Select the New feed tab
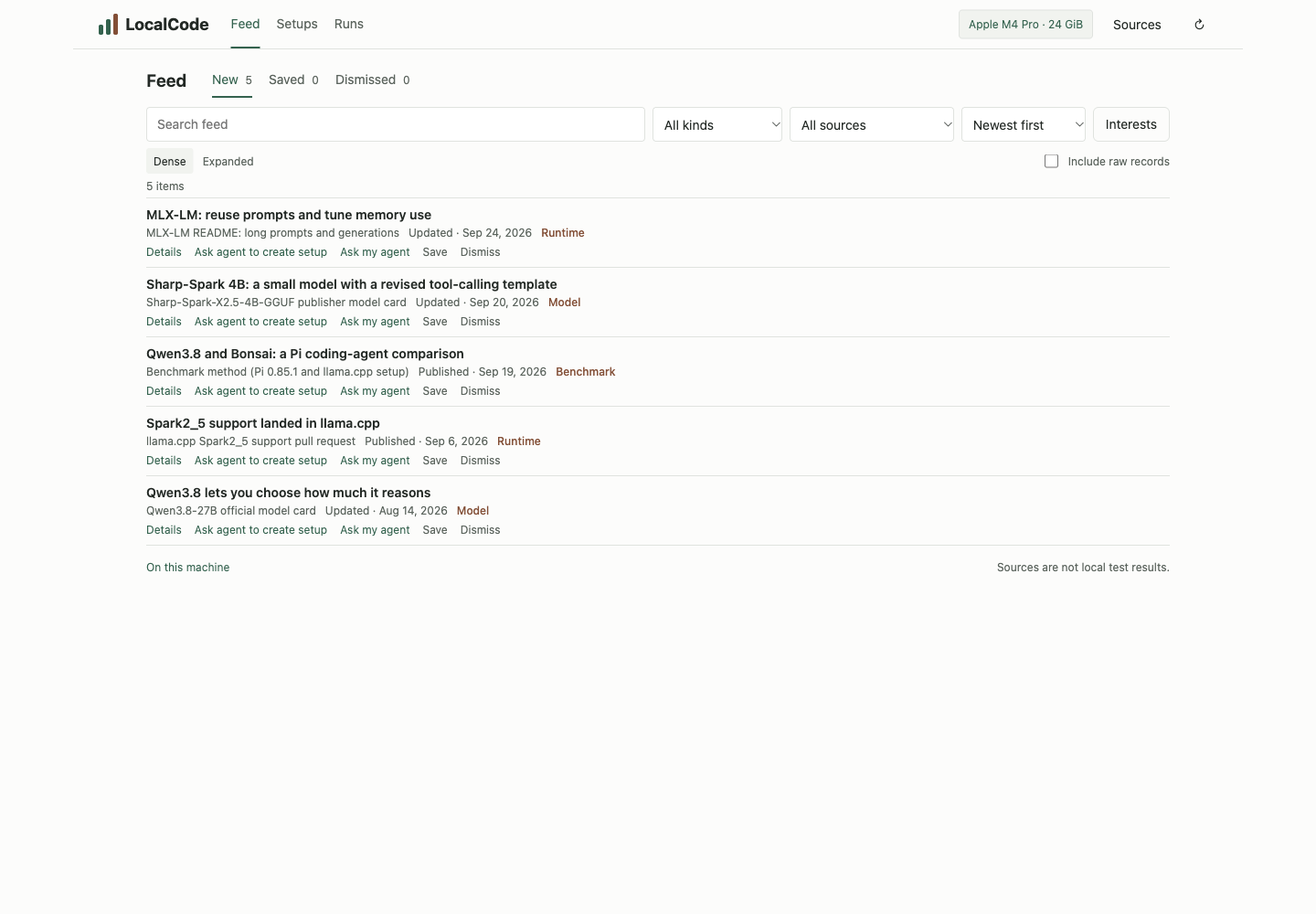Image resolution: width=1316 pixels, height=914 pixels. [232, 80]
